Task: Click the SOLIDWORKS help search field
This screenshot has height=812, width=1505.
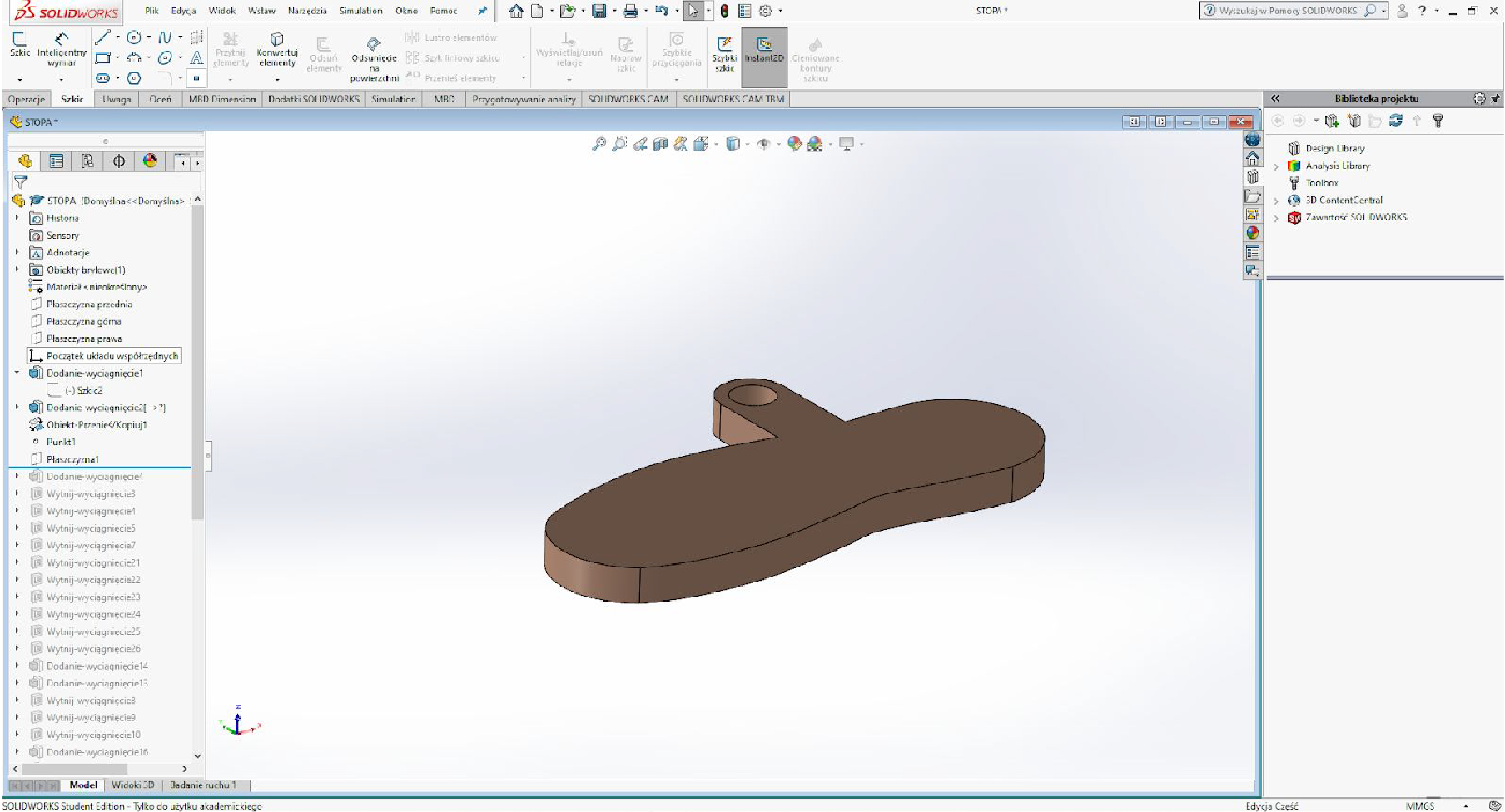Action: (1288, 11)
